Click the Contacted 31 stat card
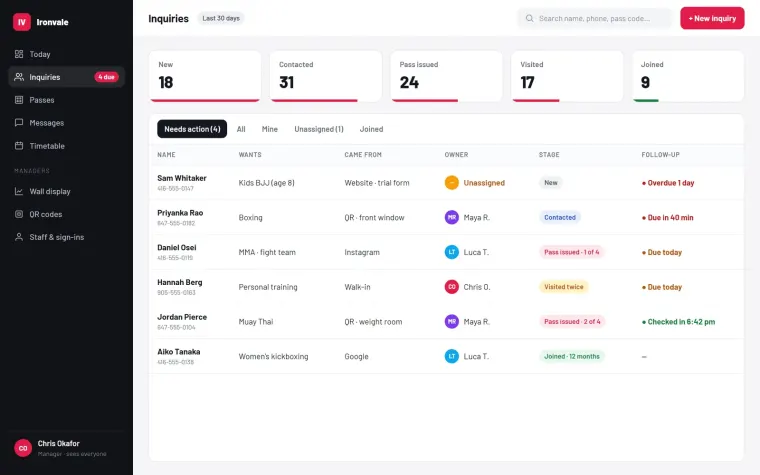760x475 pixels. (x=326, y=76)
